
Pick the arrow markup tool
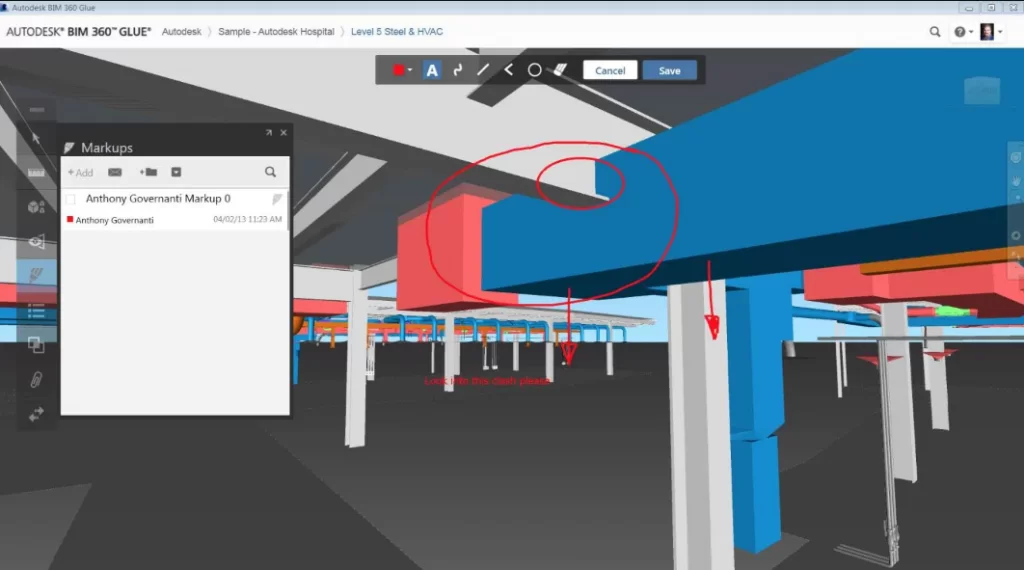508,70
